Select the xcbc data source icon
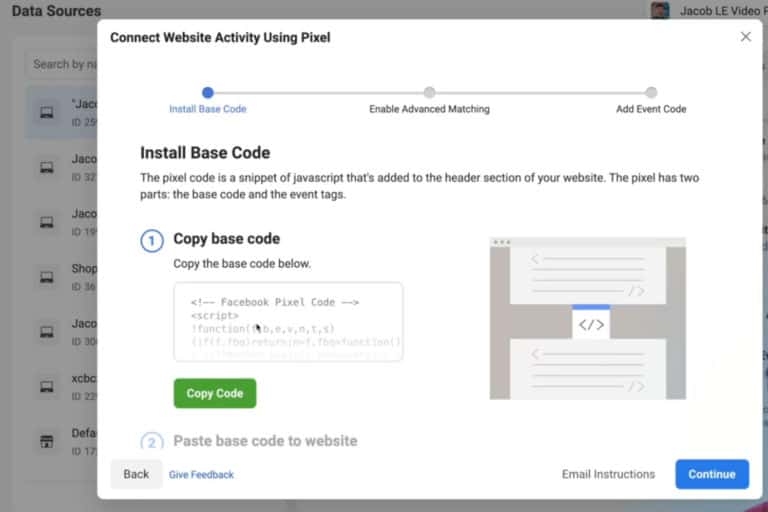This screenshot has width=768, height=512. [x=47, y=387]
